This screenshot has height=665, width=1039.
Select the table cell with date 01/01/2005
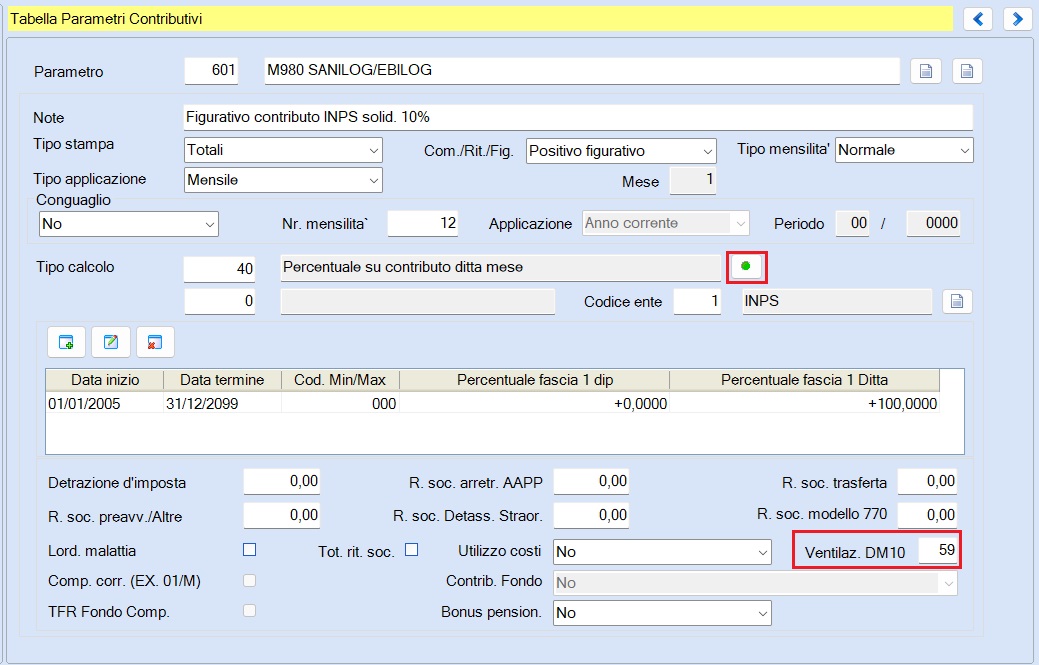[x=105, y=403]
